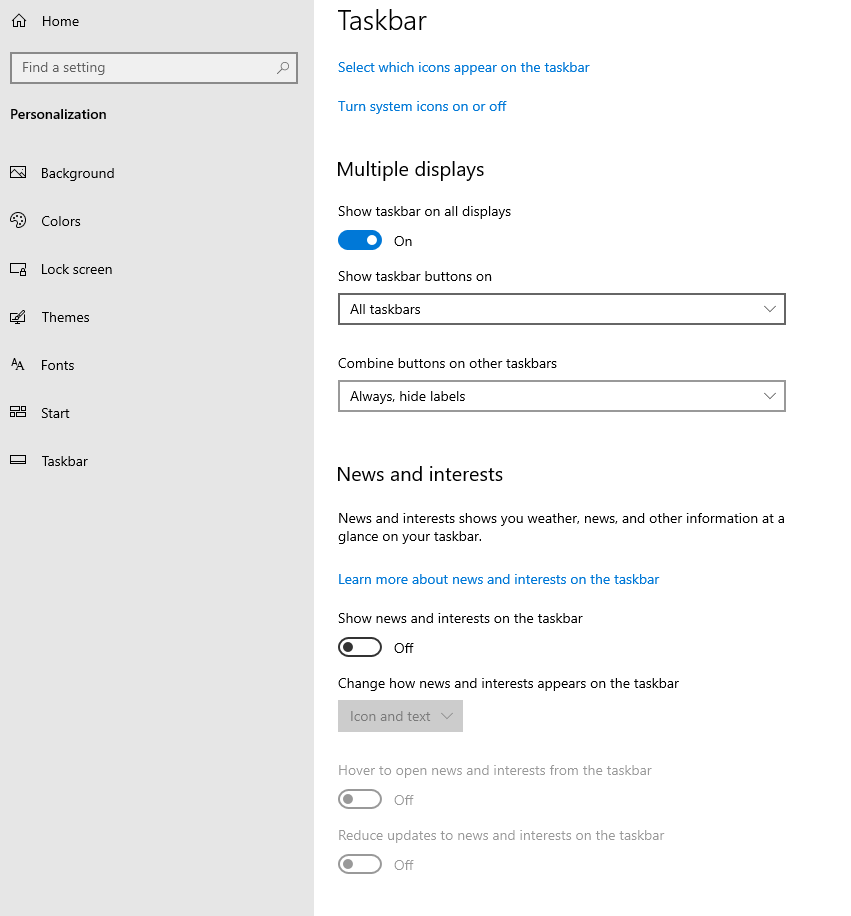Screen dimensions: 851x916
Task: Turn off Show taskbar on all displays
Action: pyautogui.click(x=360, y=240)
